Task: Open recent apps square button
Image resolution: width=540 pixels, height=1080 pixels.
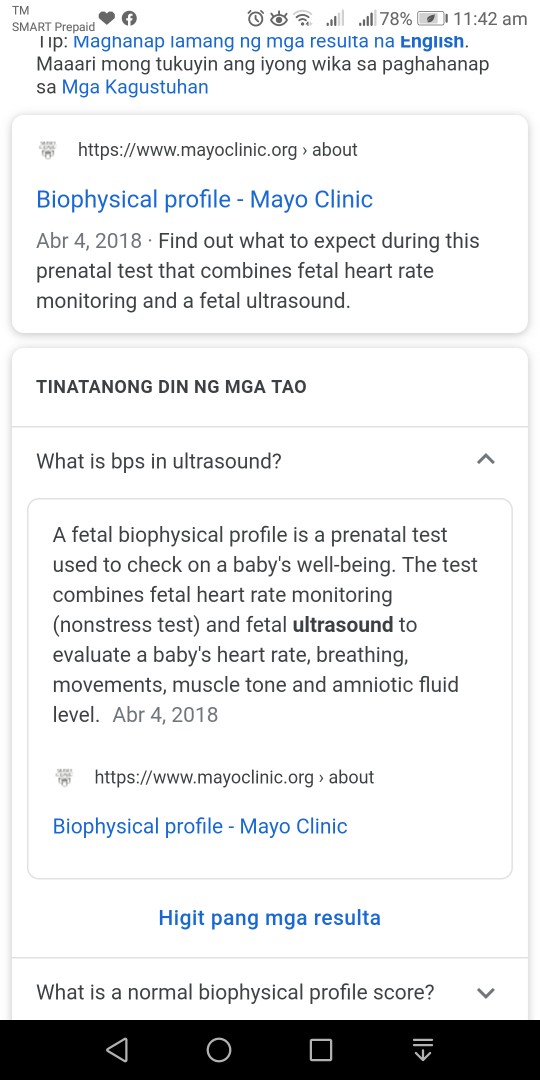Action: click(321, 1050)
